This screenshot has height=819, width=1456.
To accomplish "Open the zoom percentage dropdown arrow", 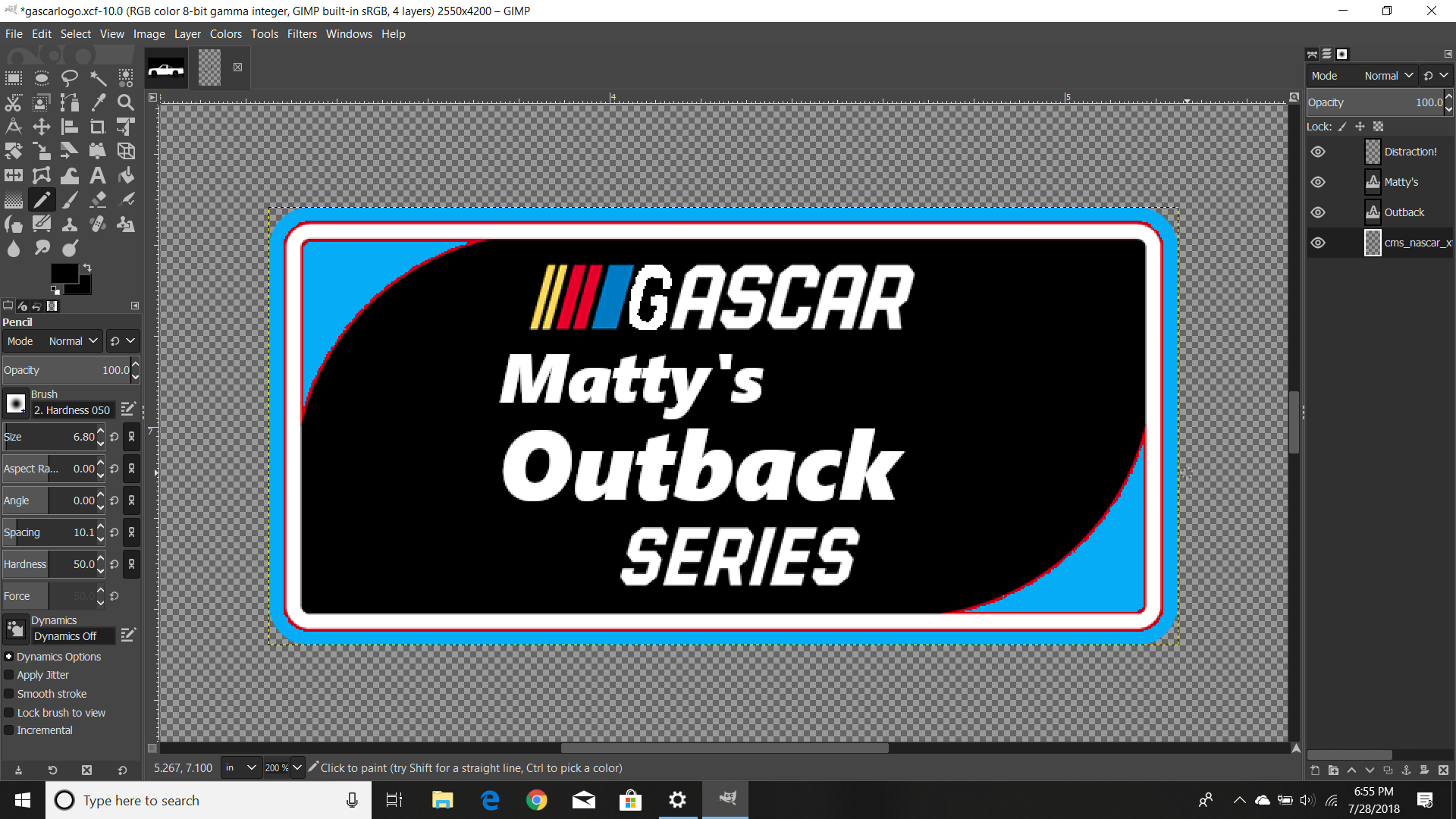I will pos(297,768).
